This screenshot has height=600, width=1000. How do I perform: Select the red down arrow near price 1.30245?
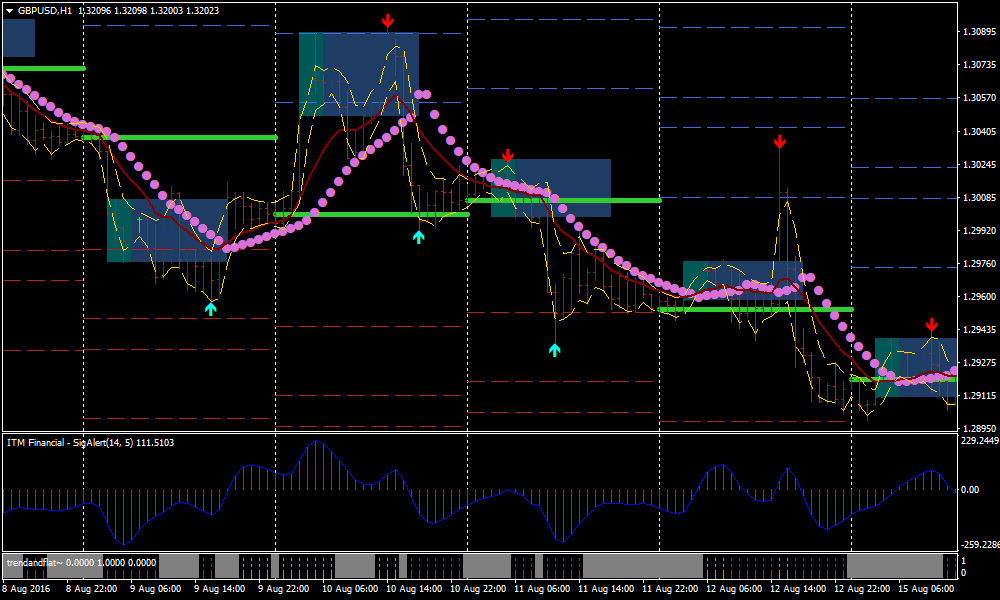click(x=507, y=156)
